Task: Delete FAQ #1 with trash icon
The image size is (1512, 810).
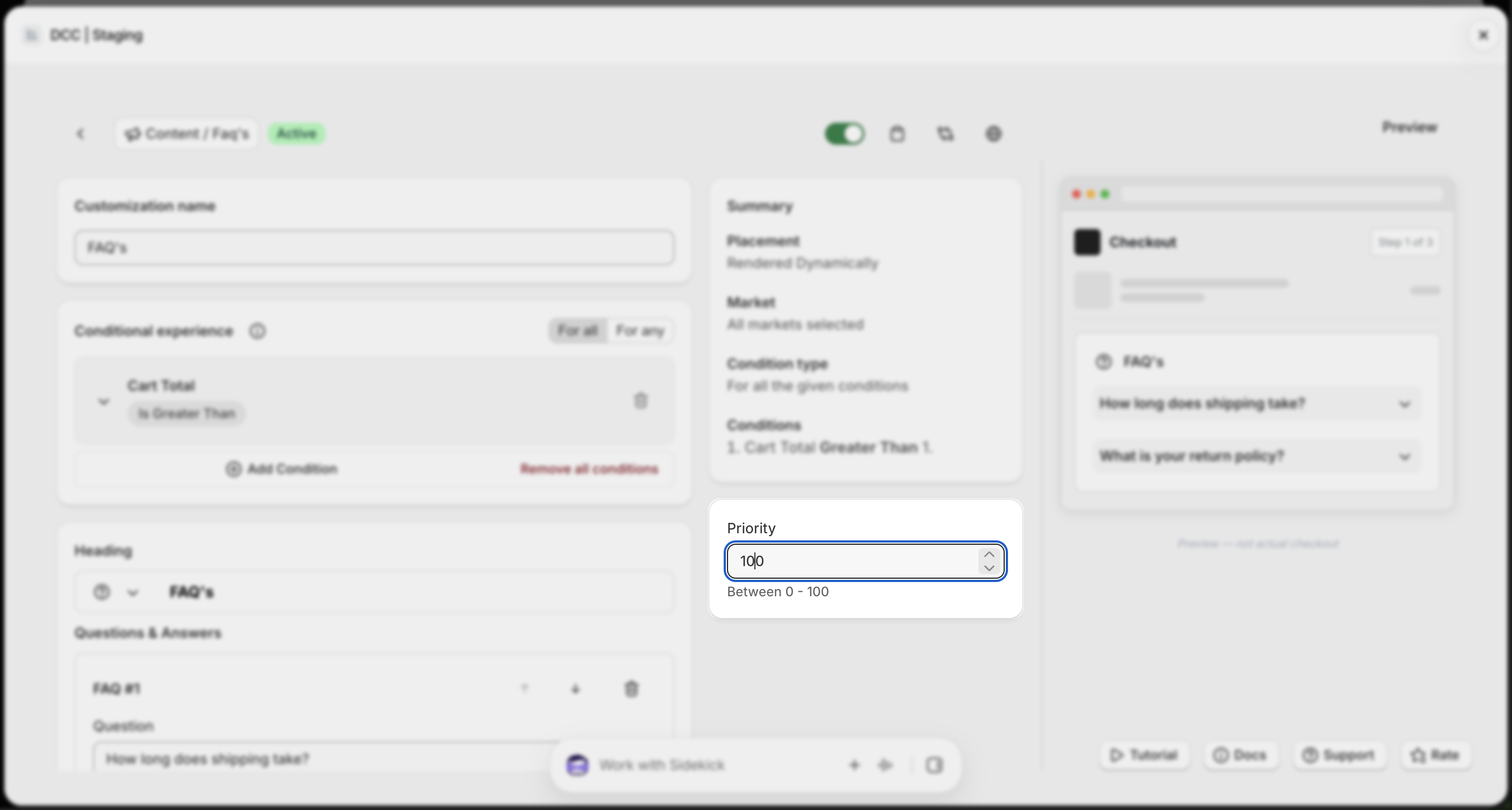Action: (x=631, y=688)
